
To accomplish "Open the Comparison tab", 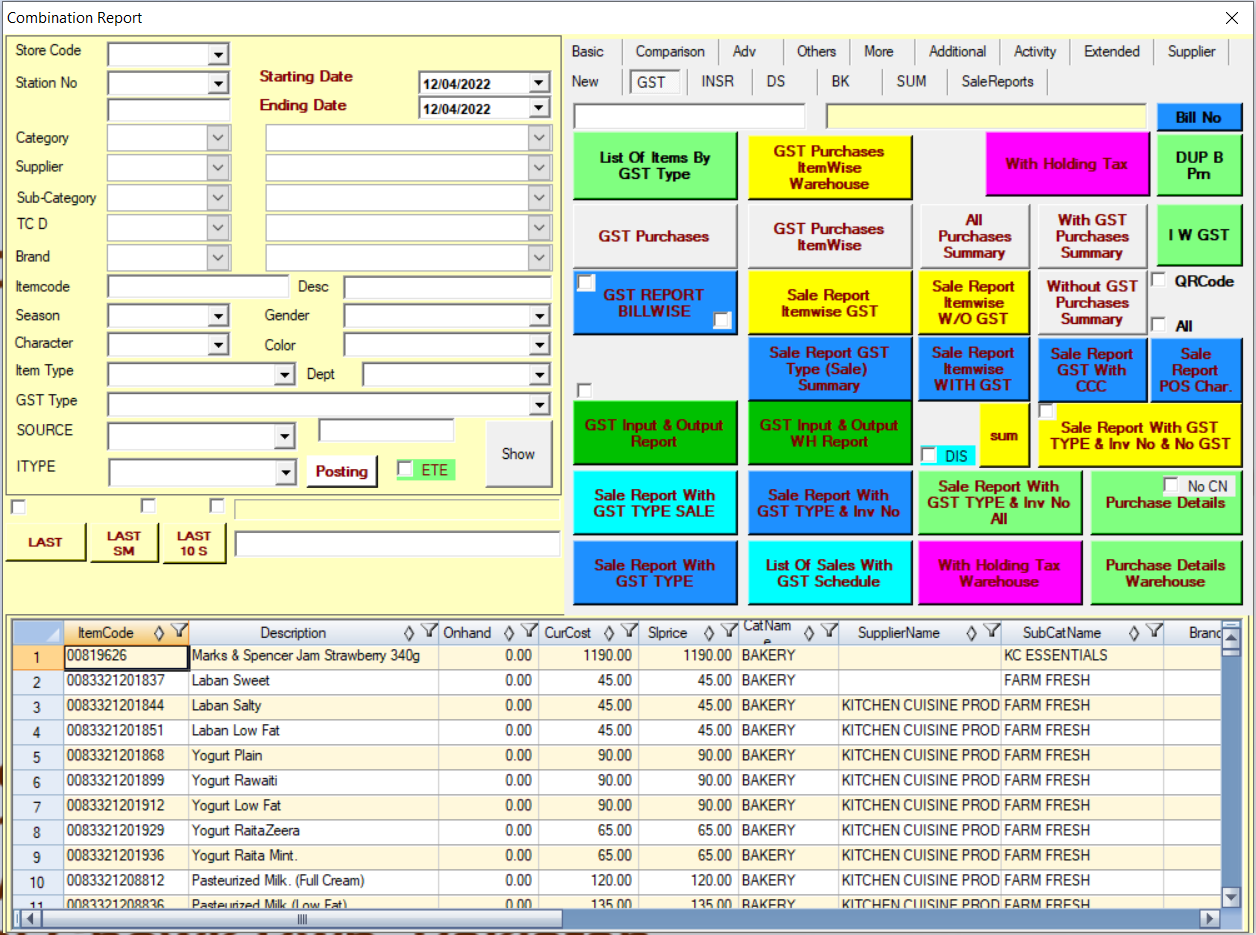I will [x=670, y=52].
